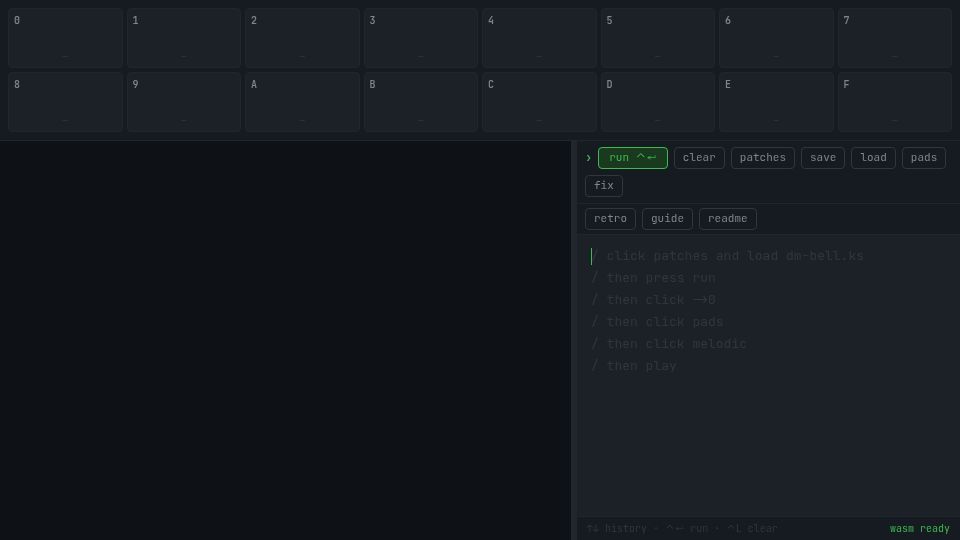Select slot F pad

point(894,102)
